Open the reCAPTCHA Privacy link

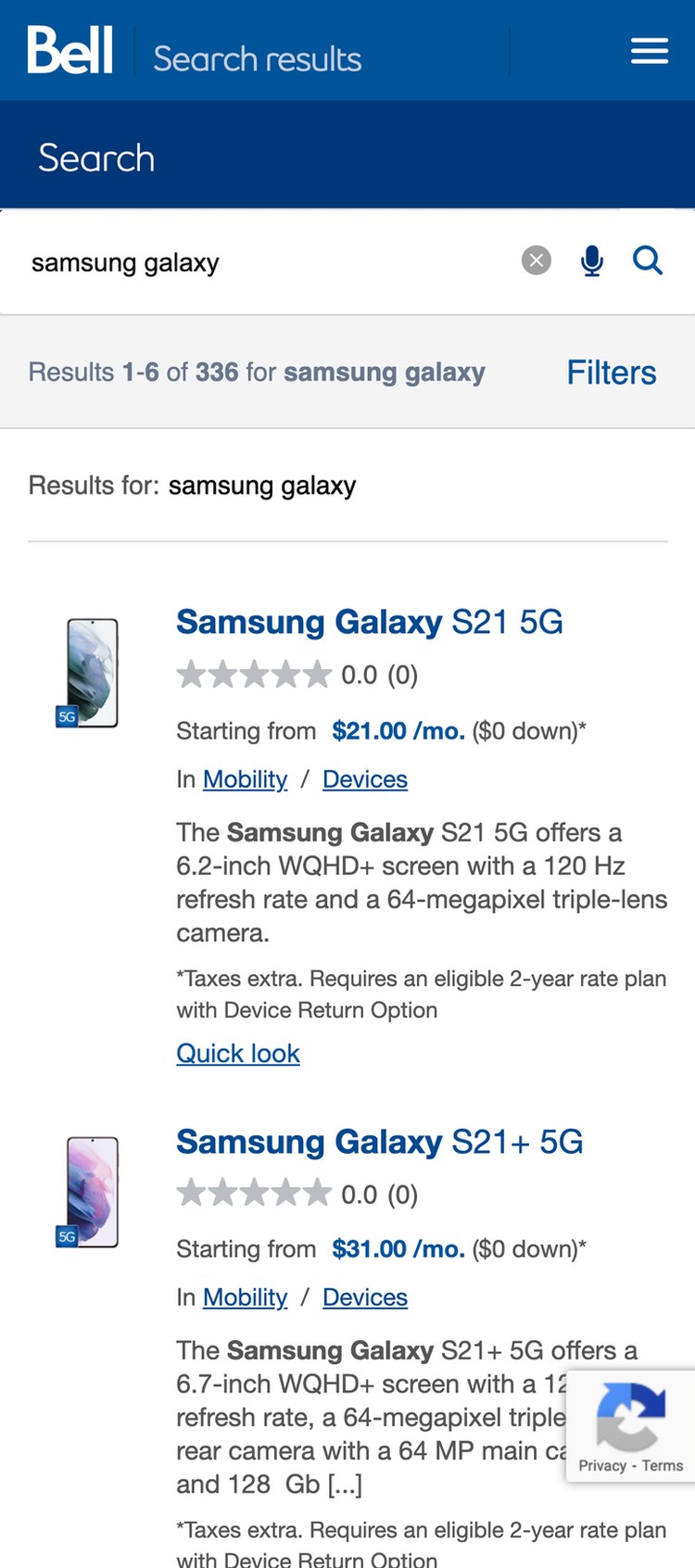pyautogui.click(x=602, y=1465)
